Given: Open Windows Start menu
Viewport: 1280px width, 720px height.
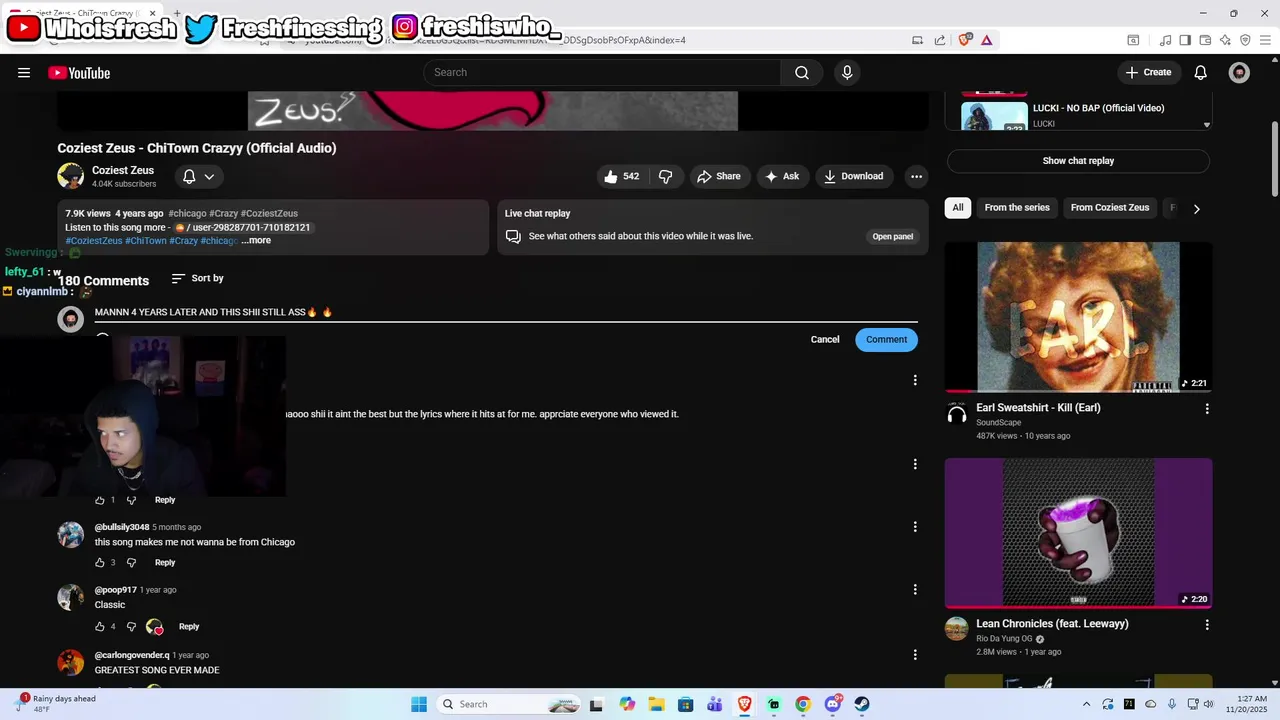Looking at the screenshot, I should point(419,704).
